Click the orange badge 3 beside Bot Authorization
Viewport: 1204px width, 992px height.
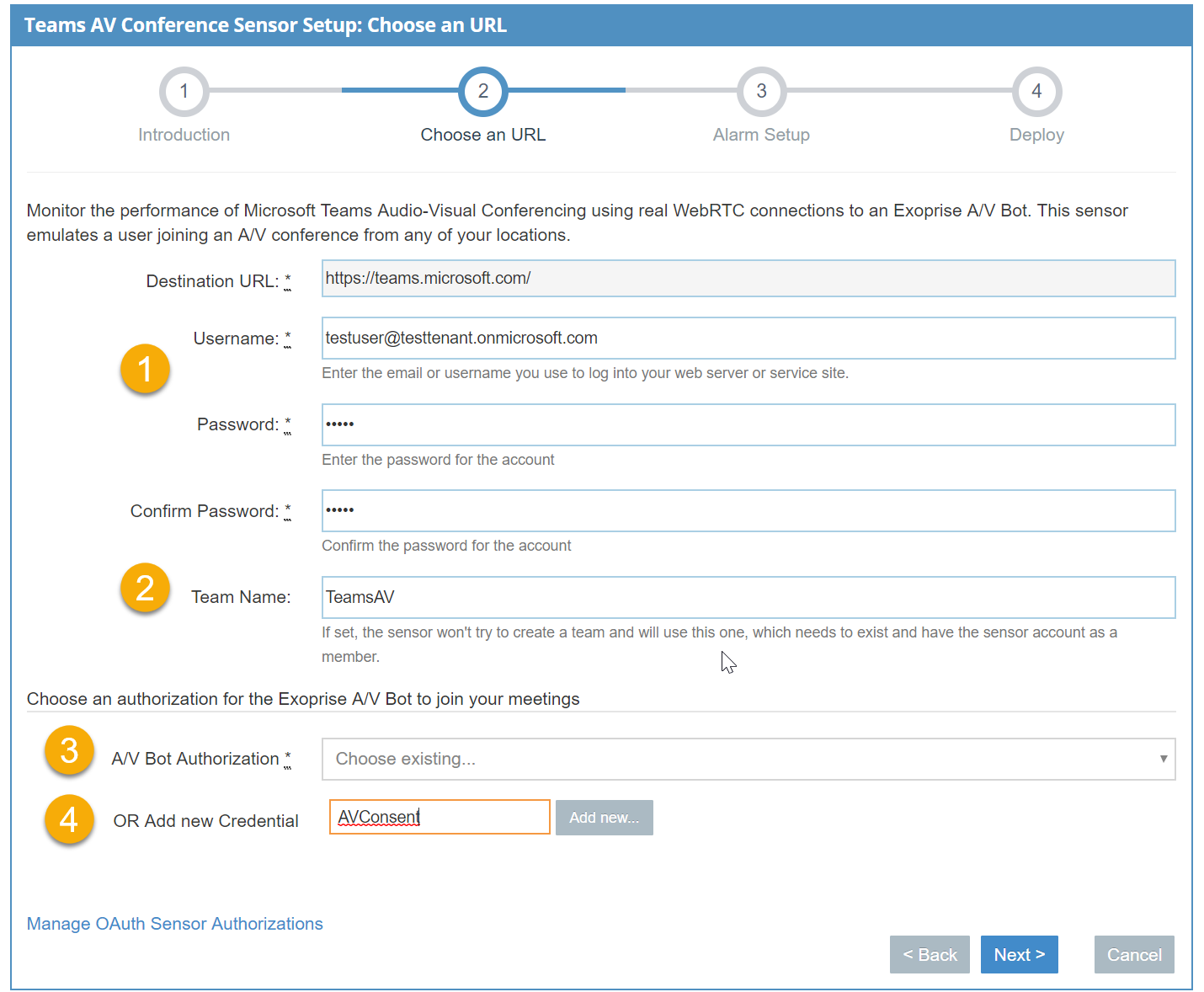coord(68,751)
